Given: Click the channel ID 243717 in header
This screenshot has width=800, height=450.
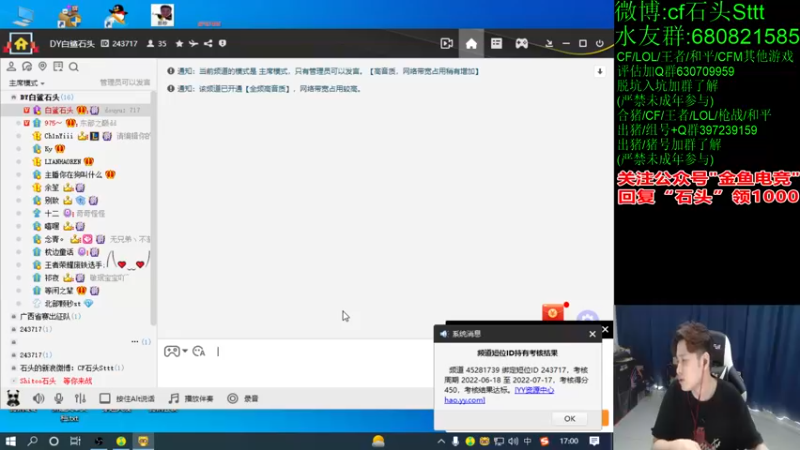Looking at the screenshot, I should [124, 44].
